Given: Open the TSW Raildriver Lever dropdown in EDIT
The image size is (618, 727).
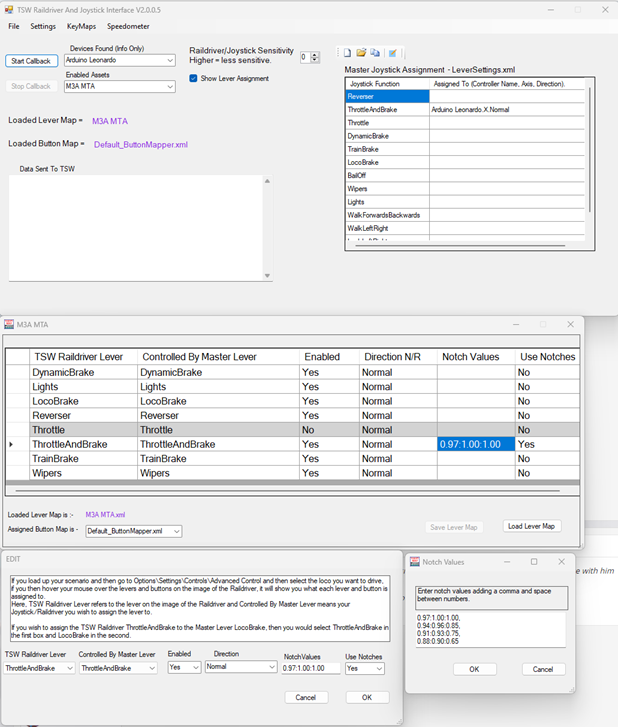Looking at the screenshot, I should tap(70, 668).
